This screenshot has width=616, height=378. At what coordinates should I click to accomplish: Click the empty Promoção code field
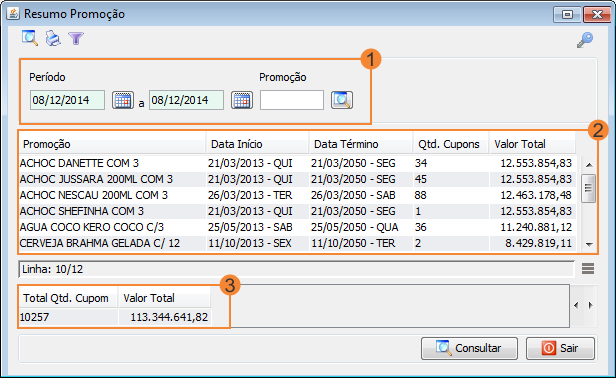point(292,100)
